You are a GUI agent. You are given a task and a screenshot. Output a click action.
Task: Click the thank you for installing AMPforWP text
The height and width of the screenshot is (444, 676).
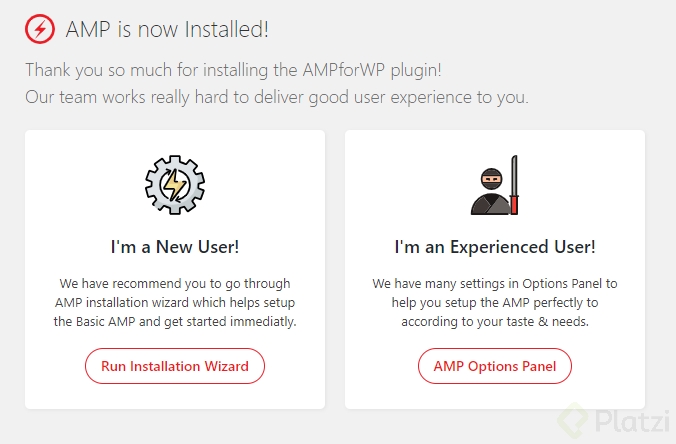pos(233,70)
